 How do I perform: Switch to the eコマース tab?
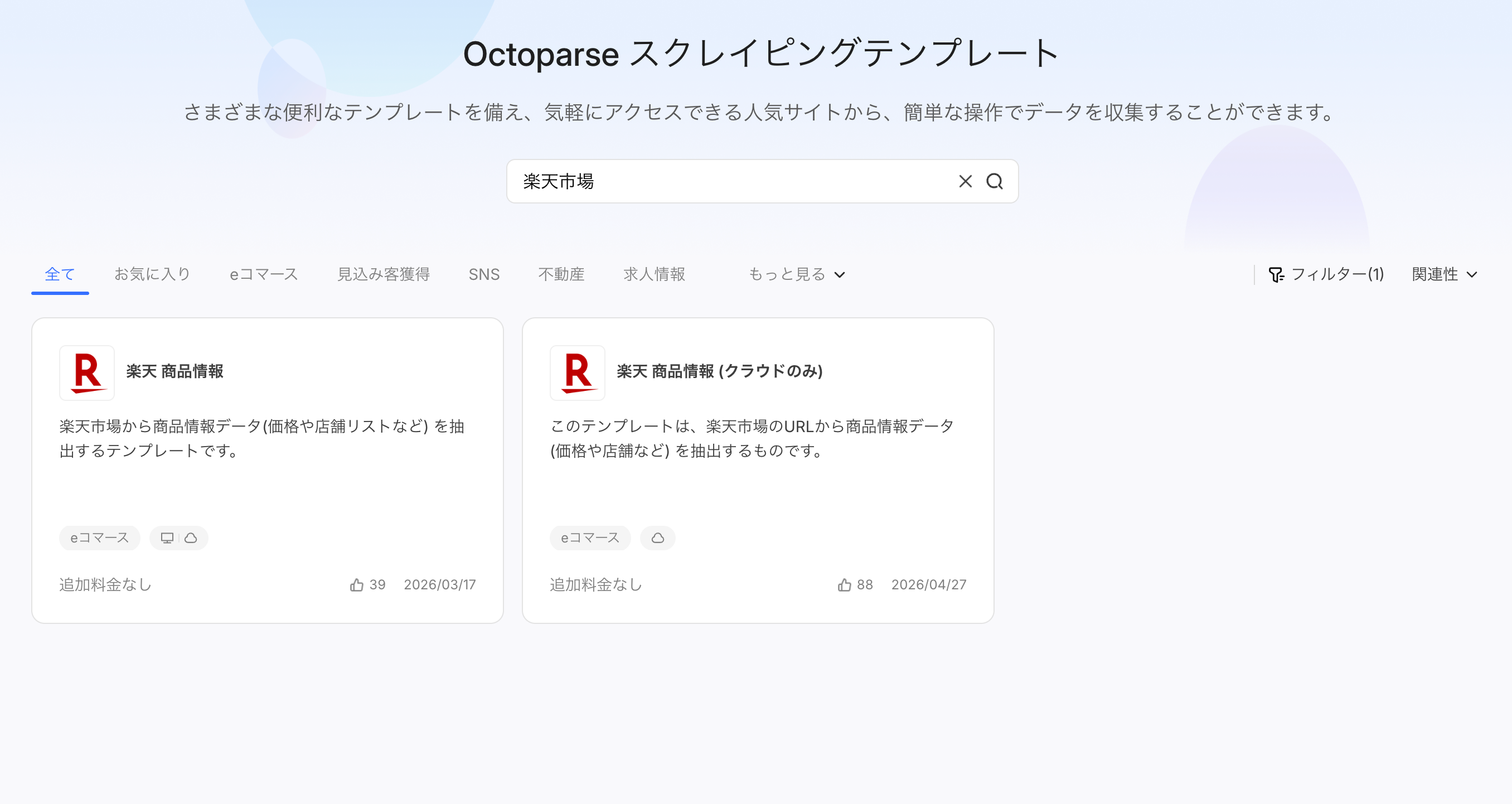[264, 274]
